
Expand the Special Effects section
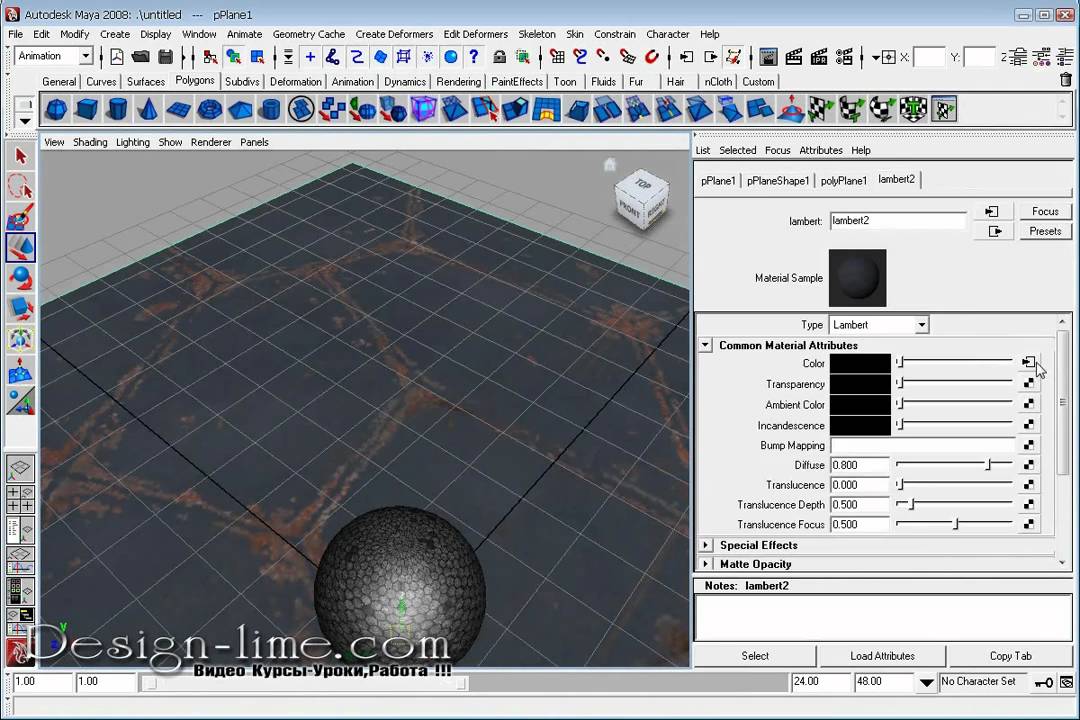[706, 545]
